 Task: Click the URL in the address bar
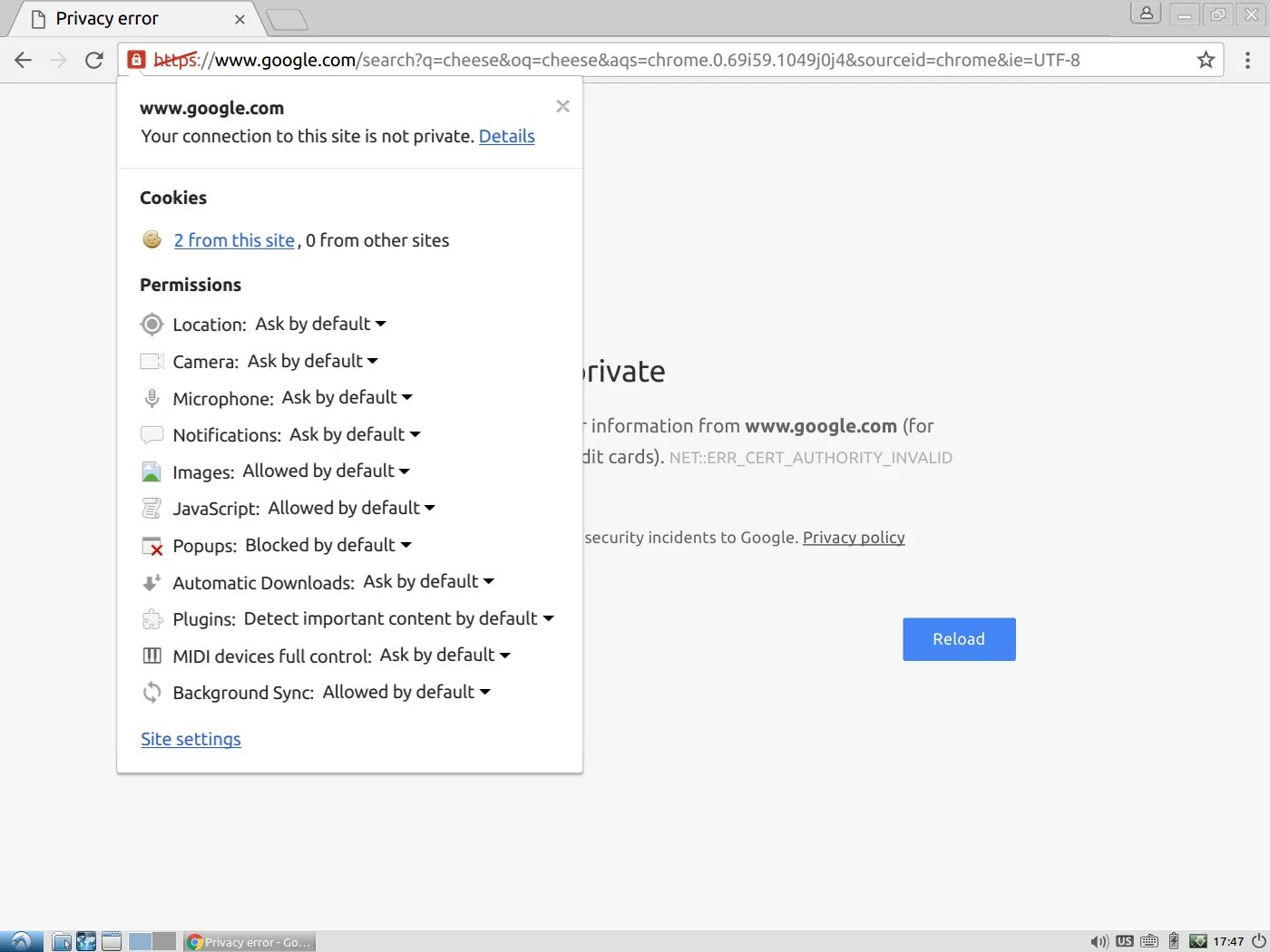[617, 60]
